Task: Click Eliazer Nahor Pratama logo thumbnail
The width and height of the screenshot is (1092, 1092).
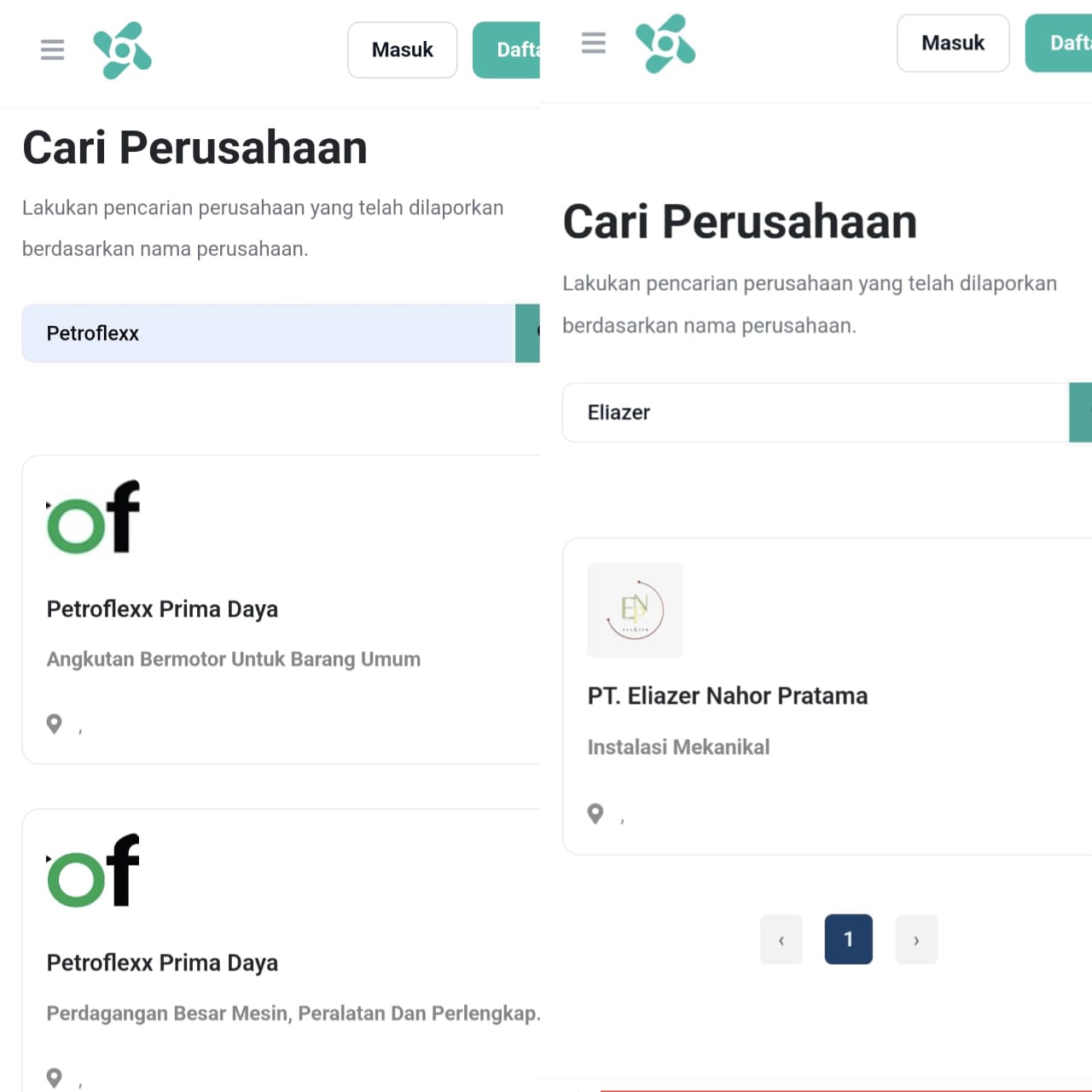Action: pyautogui.click(x=635, y=610)
